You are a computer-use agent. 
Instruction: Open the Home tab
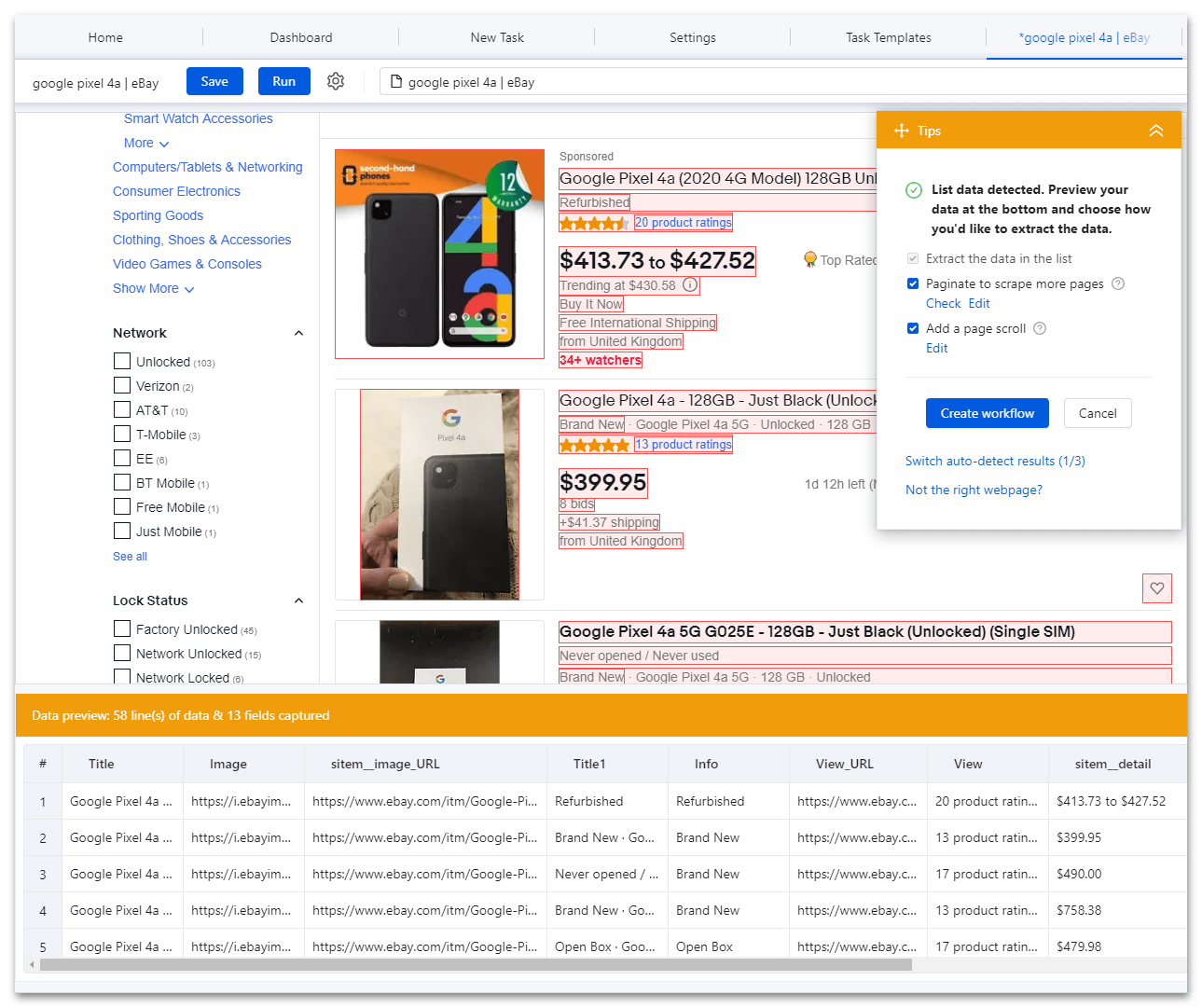coord(105,37)
